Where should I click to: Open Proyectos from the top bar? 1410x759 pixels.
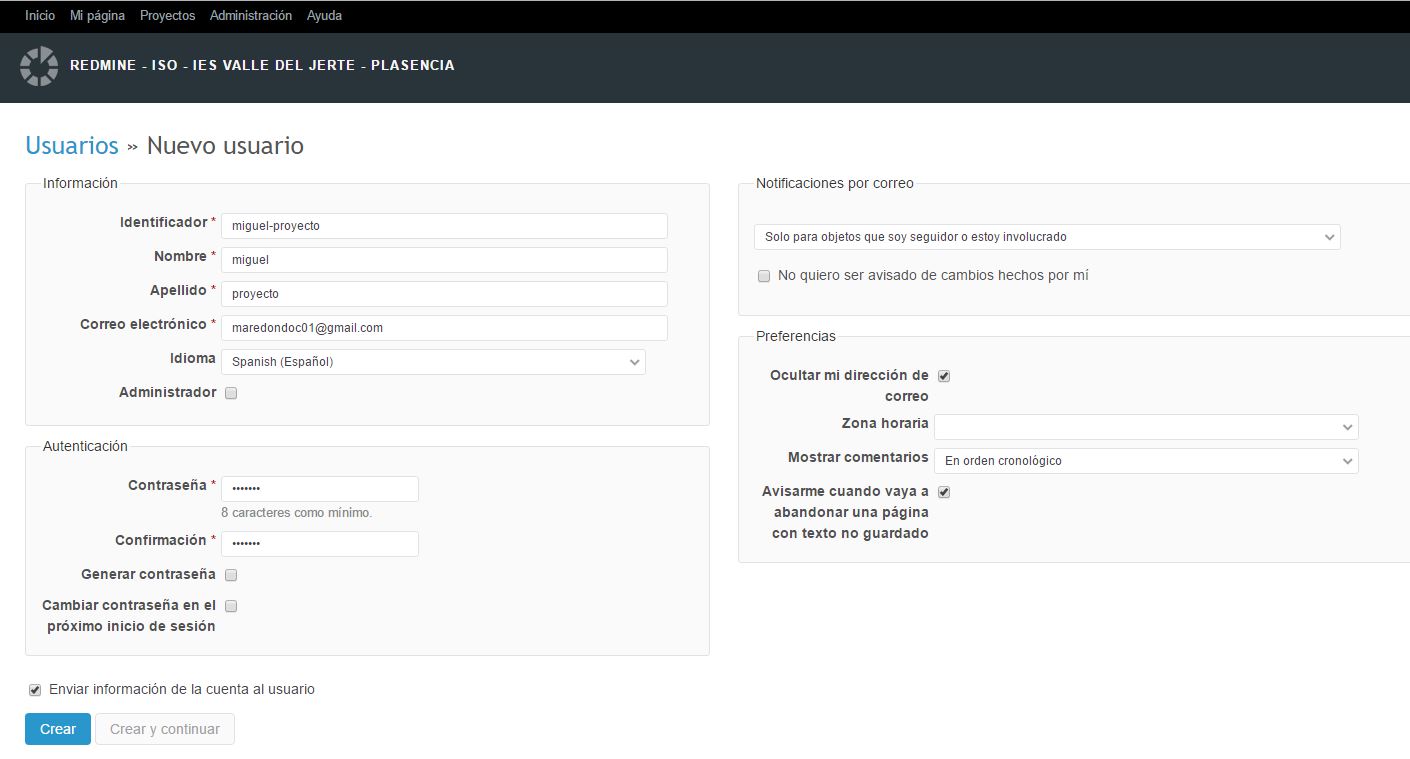[x=167, y=16]
